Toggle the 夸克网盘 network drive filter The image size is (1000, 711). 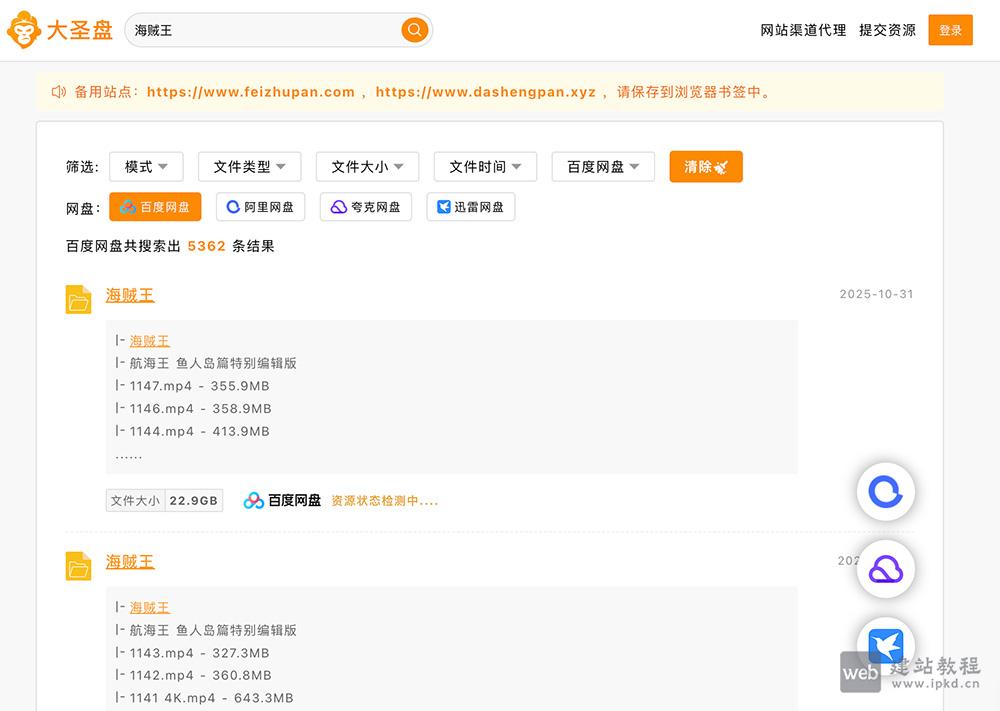click(366, 207)
